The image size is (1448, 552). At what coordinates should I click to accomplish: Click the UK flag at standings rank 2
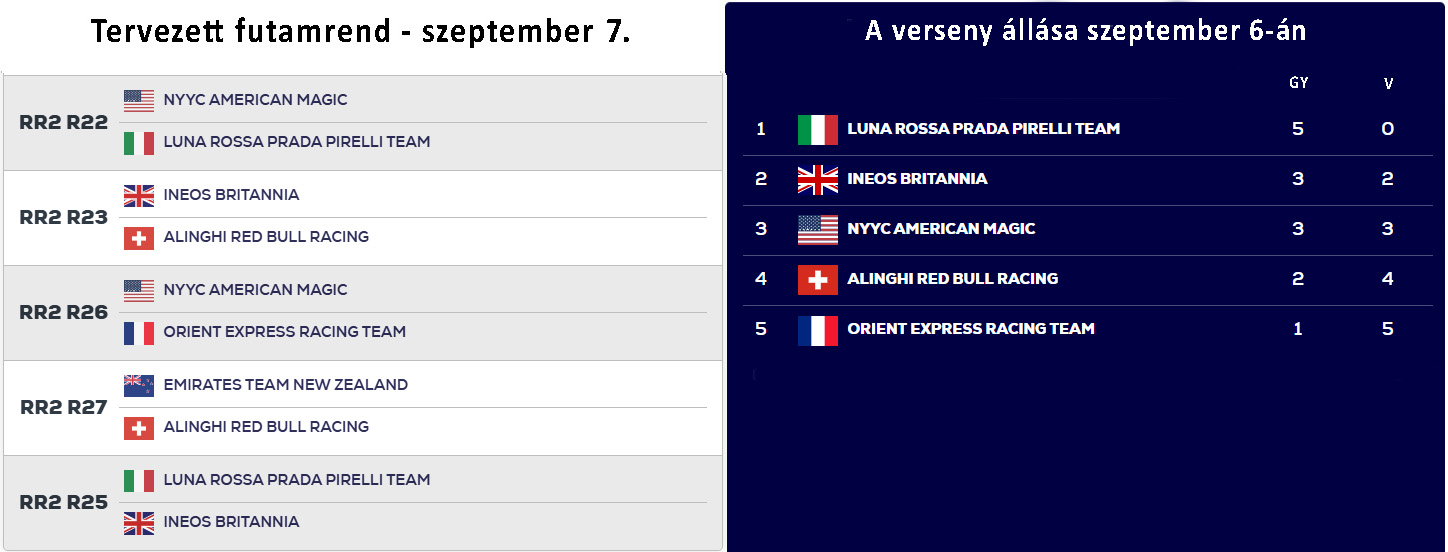click(x=818, y=180)
